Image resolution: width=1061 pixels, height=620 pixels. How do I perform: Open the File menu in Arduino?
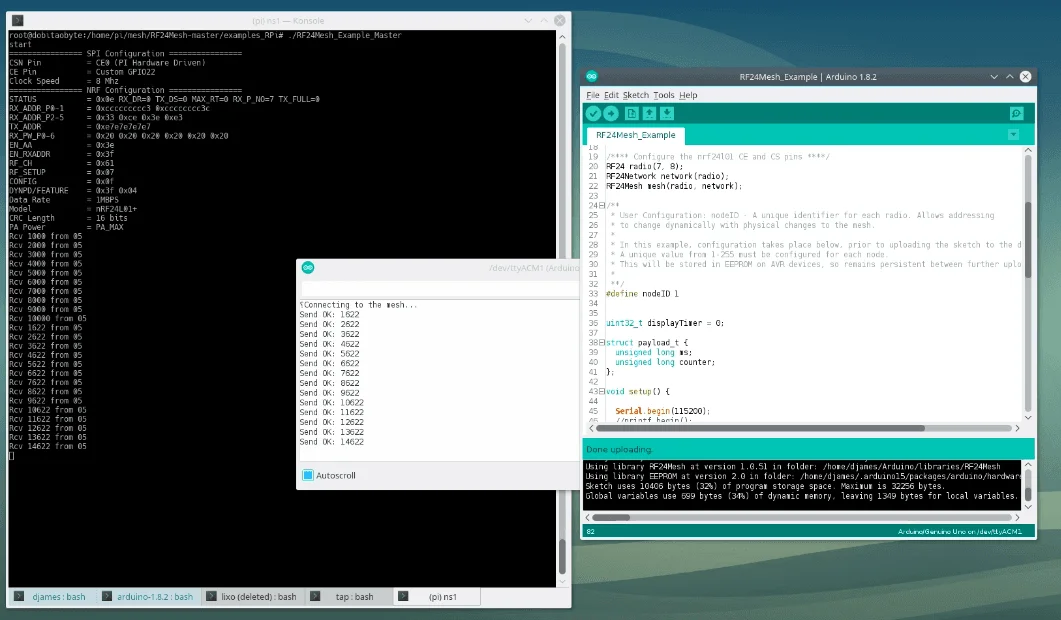593,95
